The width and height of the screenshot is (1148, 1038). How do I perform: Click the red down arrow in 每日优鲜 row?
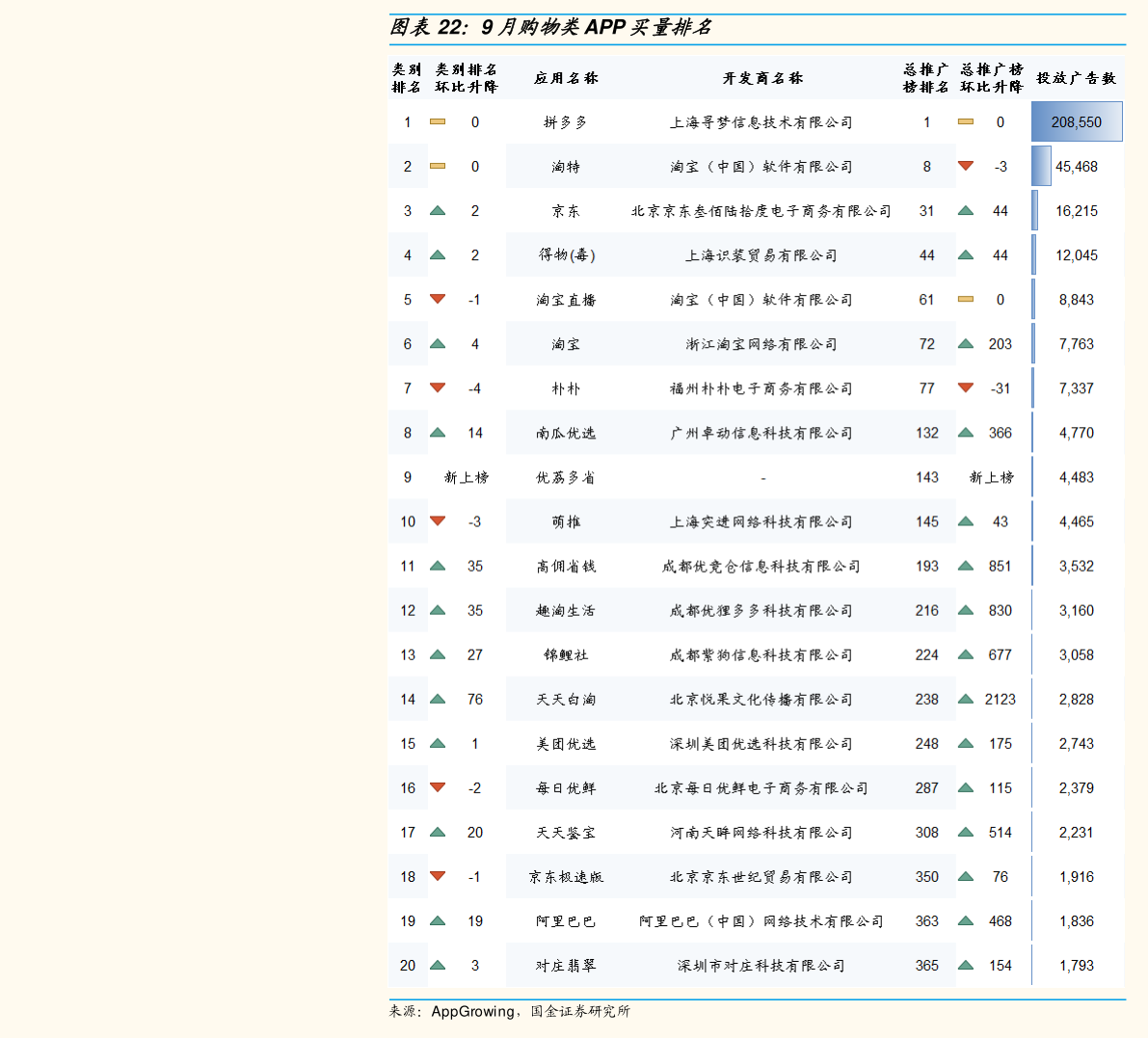click(x=438, y=787)
